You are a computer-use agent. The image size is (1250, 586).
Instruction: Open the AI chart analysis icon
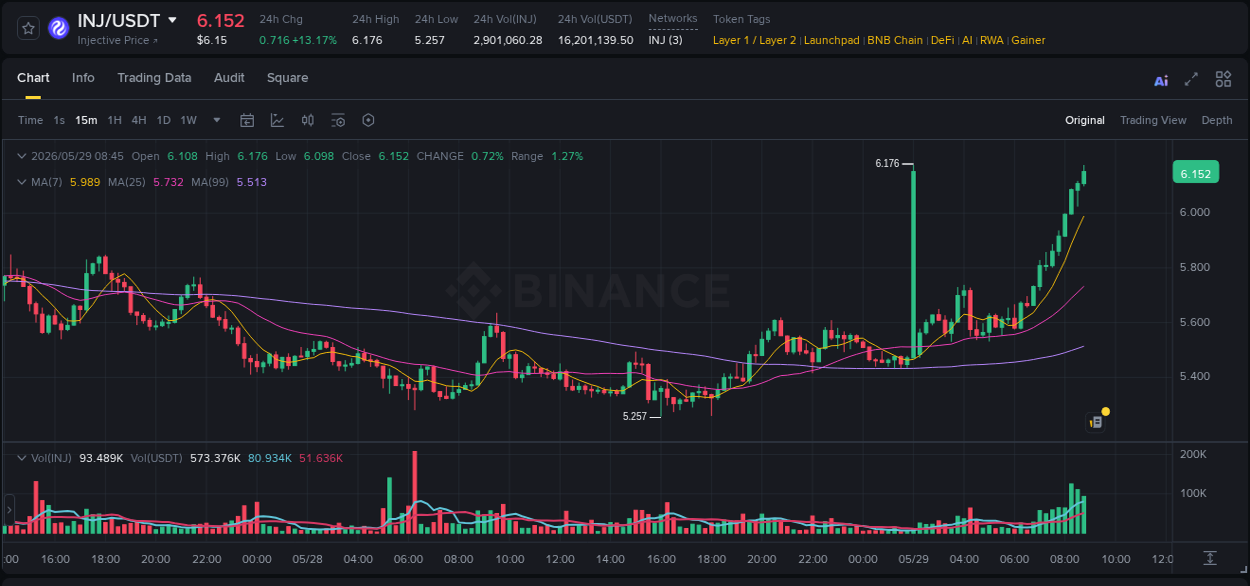pos(1161,81)
